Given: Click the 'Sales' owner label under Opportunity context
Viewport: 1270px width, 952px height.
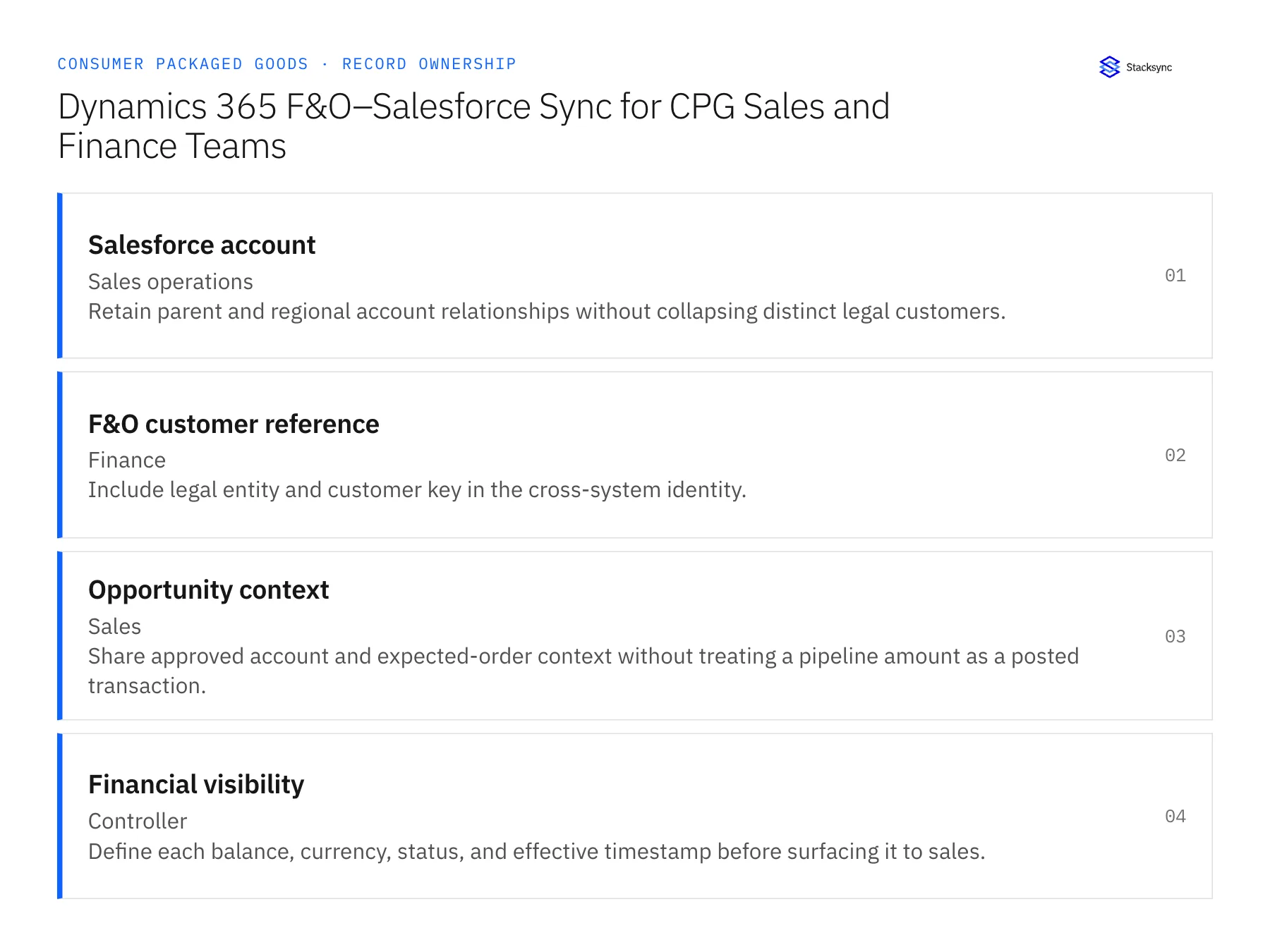Looking at the screenshot, I should click(115, 627).
